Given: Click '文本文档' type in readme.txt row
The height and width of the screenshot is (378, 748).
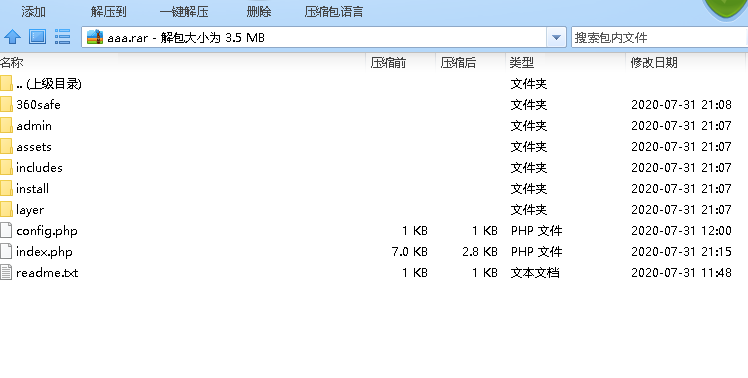Looking at the screenshot, I should (535, 273).
